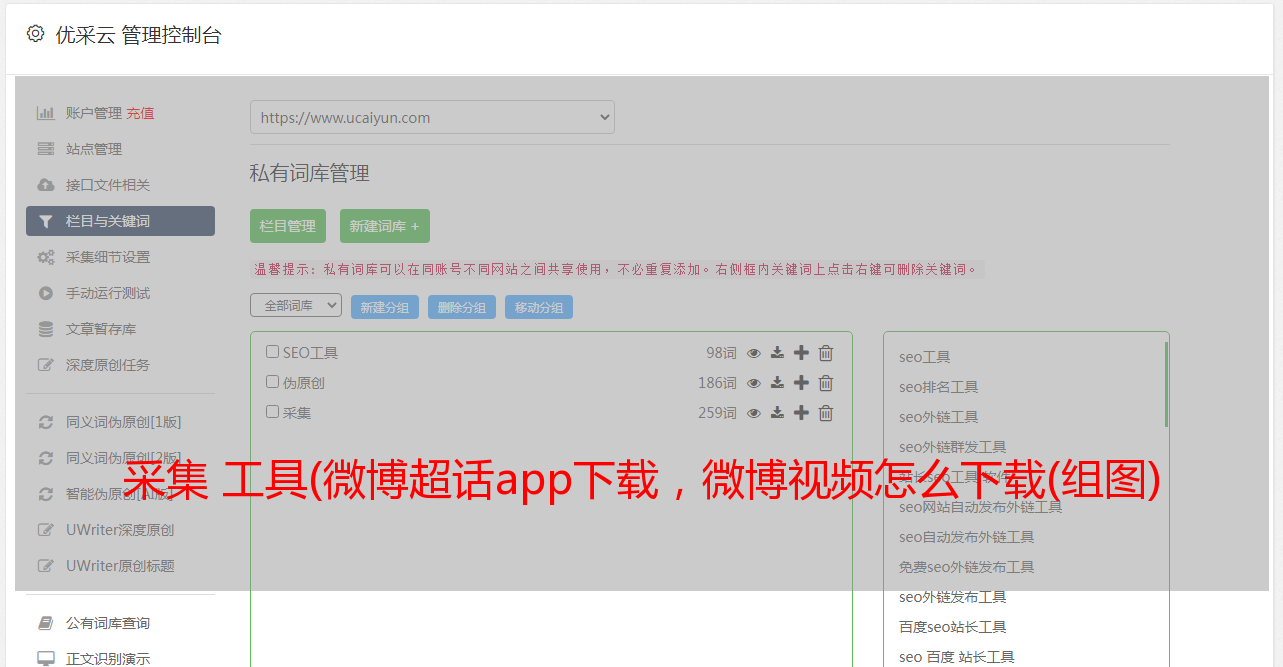Click the 伪原创 library name
Screen dimensions: 1283x667
point(304,383)
